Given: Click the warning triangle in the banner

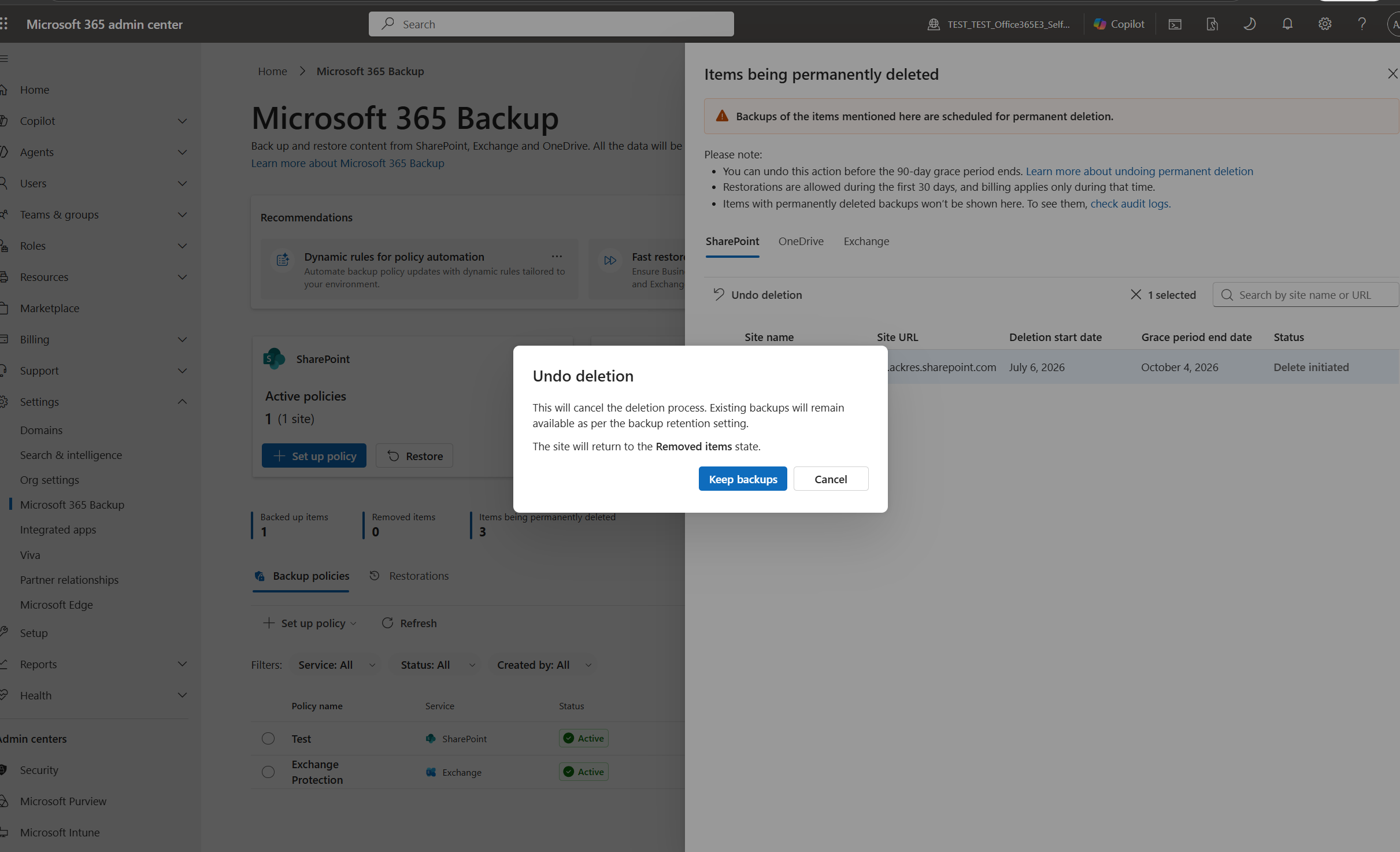Looking at the screenshot, I should point(722,116).
